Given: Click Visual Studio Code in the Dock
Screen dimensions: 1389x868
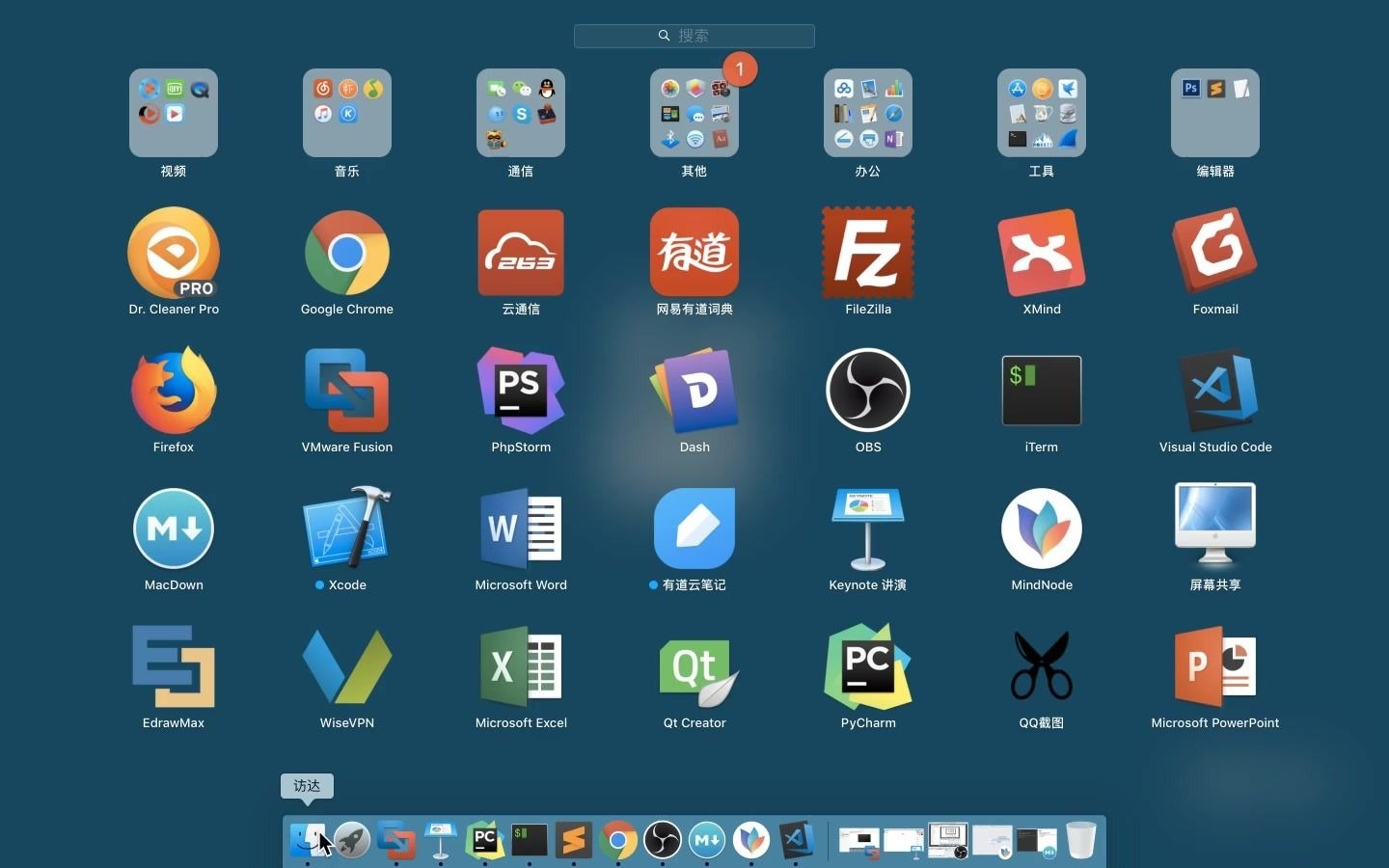Looking at the screenshot, I should pos(796,840).
